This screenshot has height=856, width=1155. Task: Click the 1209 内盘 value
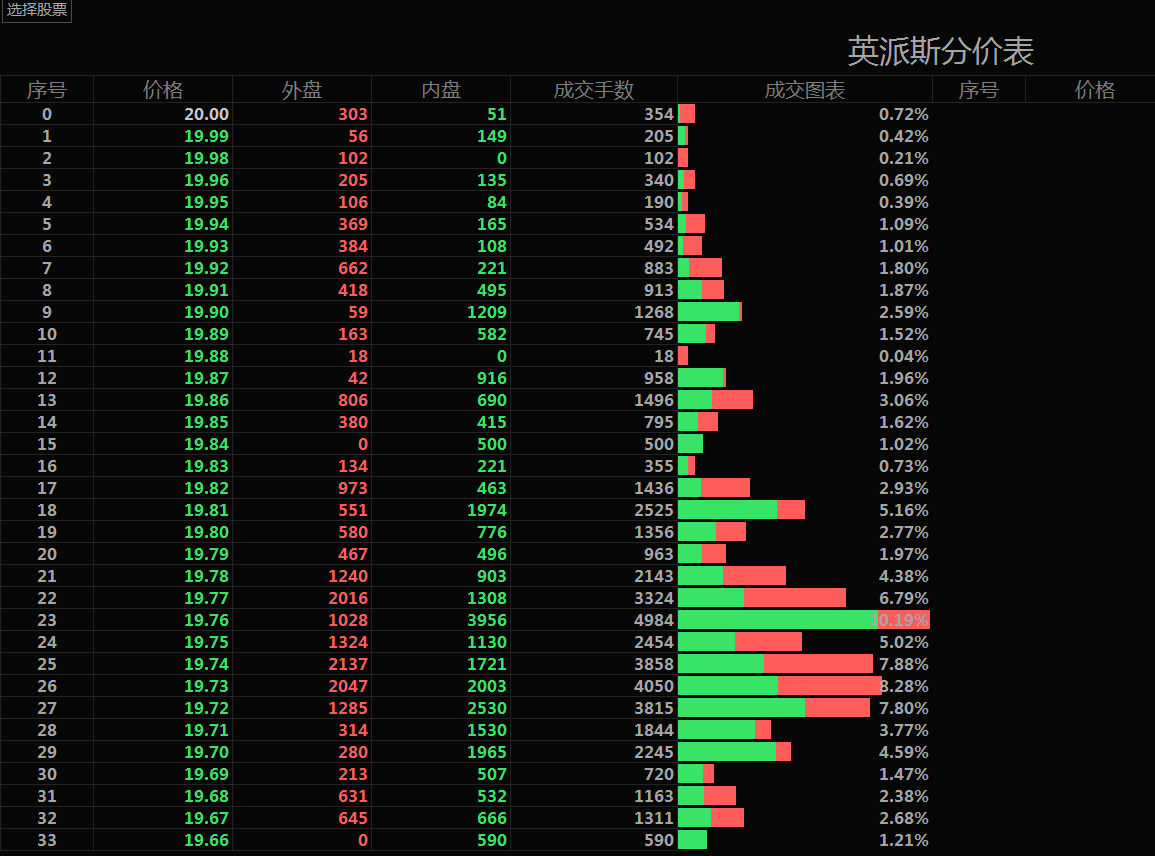[x=487, y=312]
